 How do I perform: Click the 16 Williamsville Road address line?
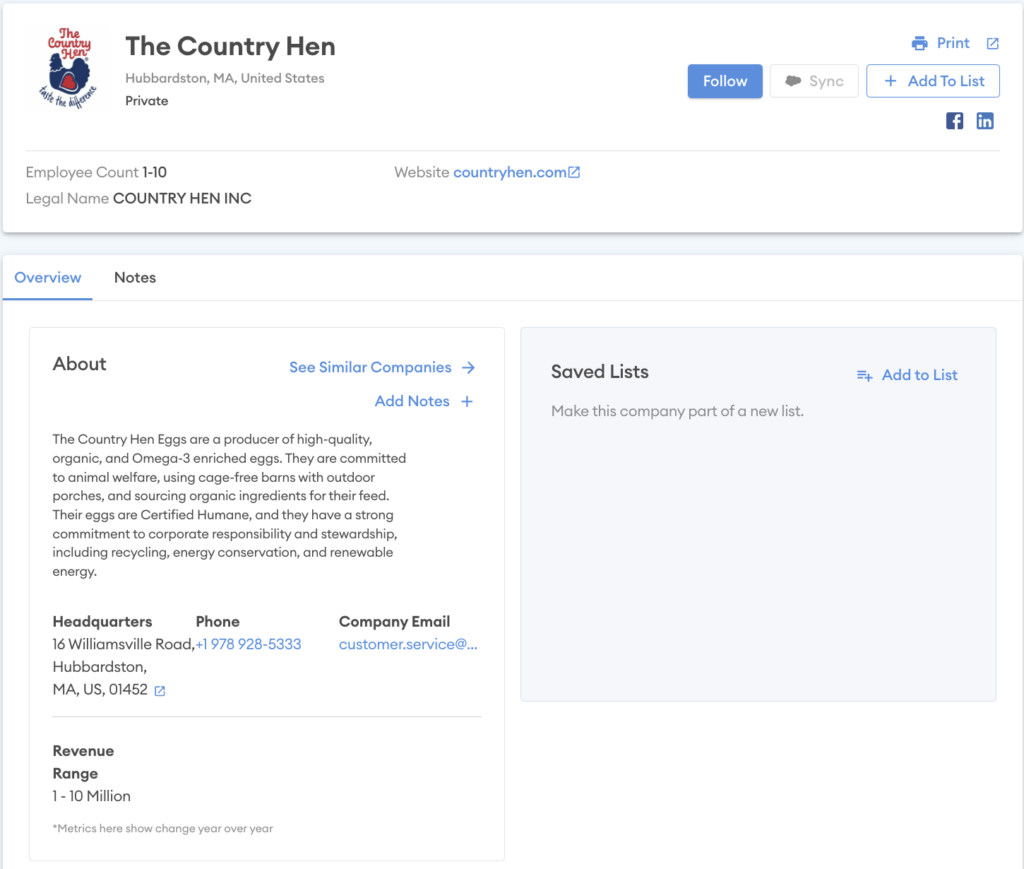click(123, 644)
